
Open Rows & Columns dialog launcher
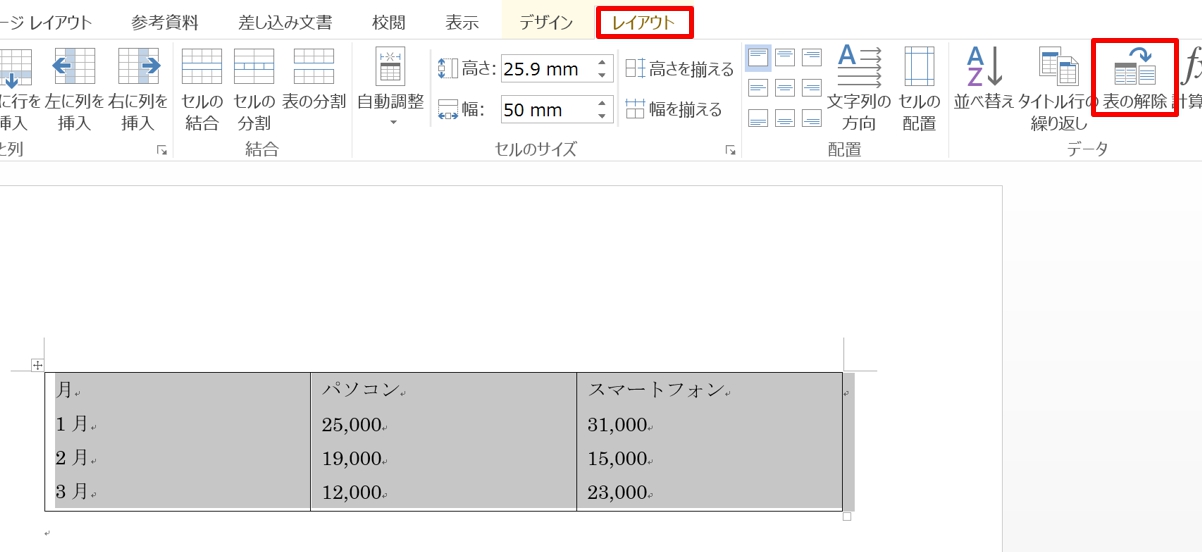[x=162, y=150]
